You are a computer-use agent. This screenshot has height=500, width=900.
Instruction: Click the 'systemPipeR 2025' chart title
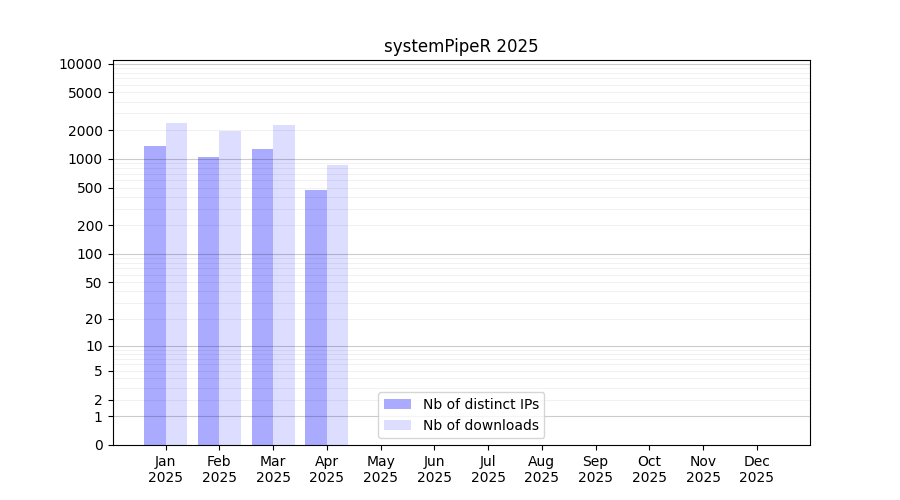pos(461,46)
